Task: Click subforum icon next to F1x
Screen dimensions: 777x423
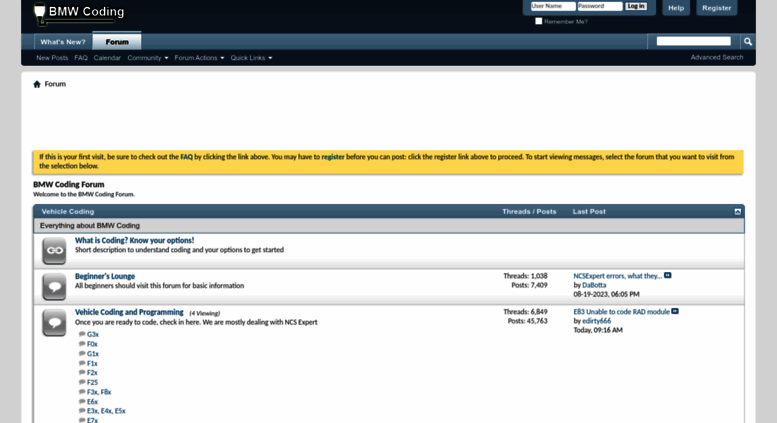Action: (x=82, y=363)
